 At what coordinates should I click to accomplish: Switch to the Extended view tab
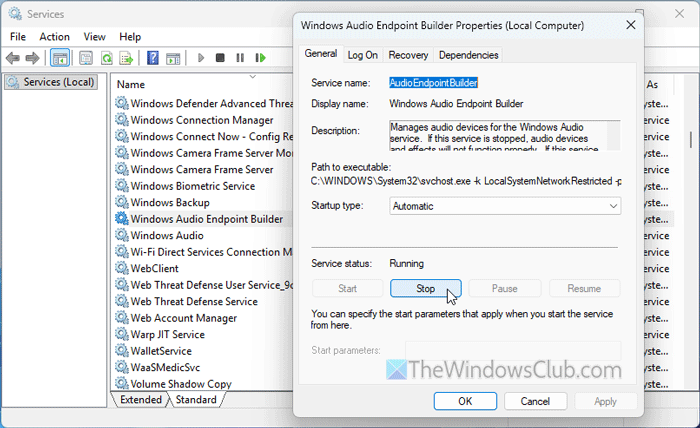point(141,399)
